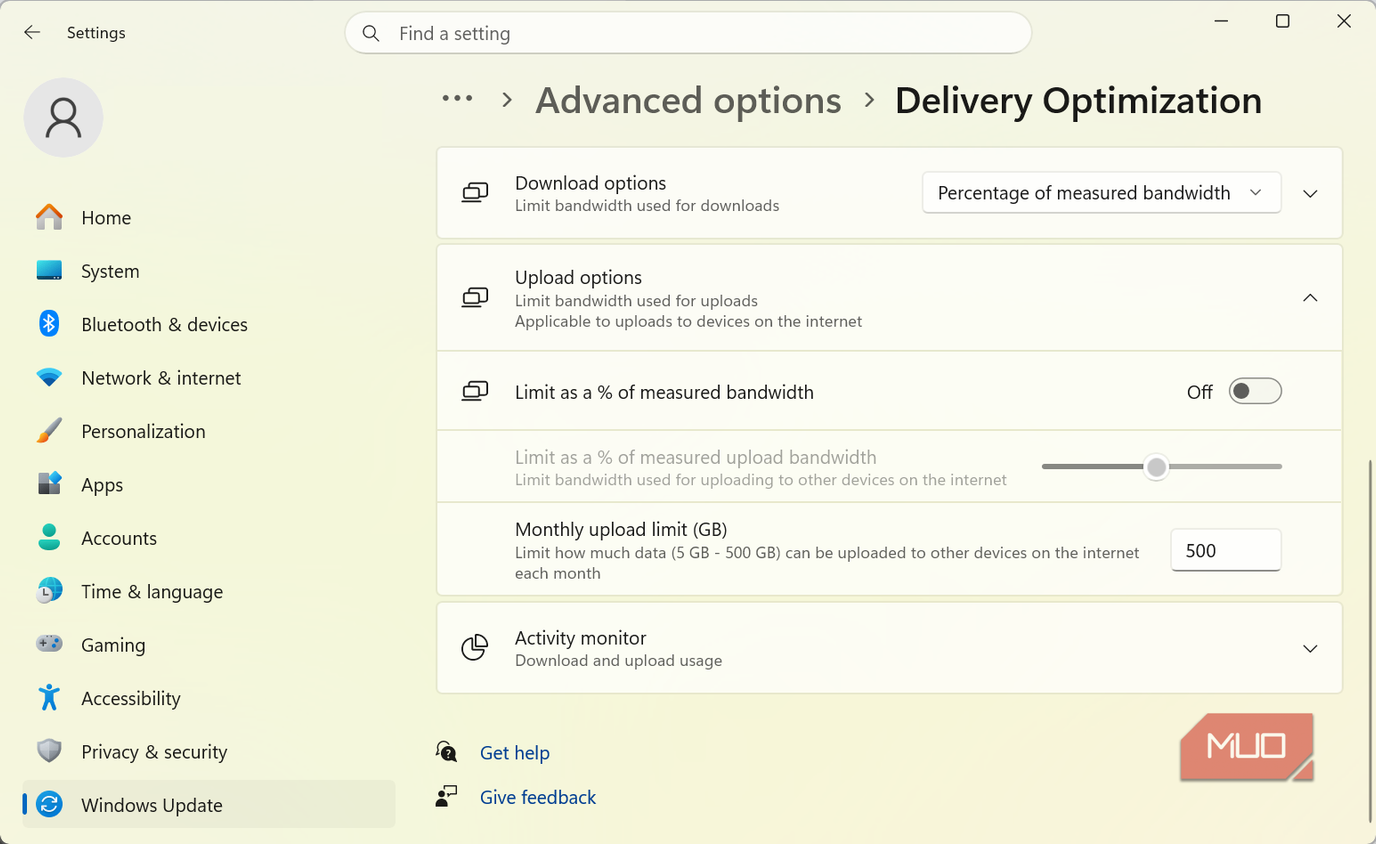Click the Windows Update sync icon
1376x844 pixels.
pyautogui.click(x=49, y=805)
